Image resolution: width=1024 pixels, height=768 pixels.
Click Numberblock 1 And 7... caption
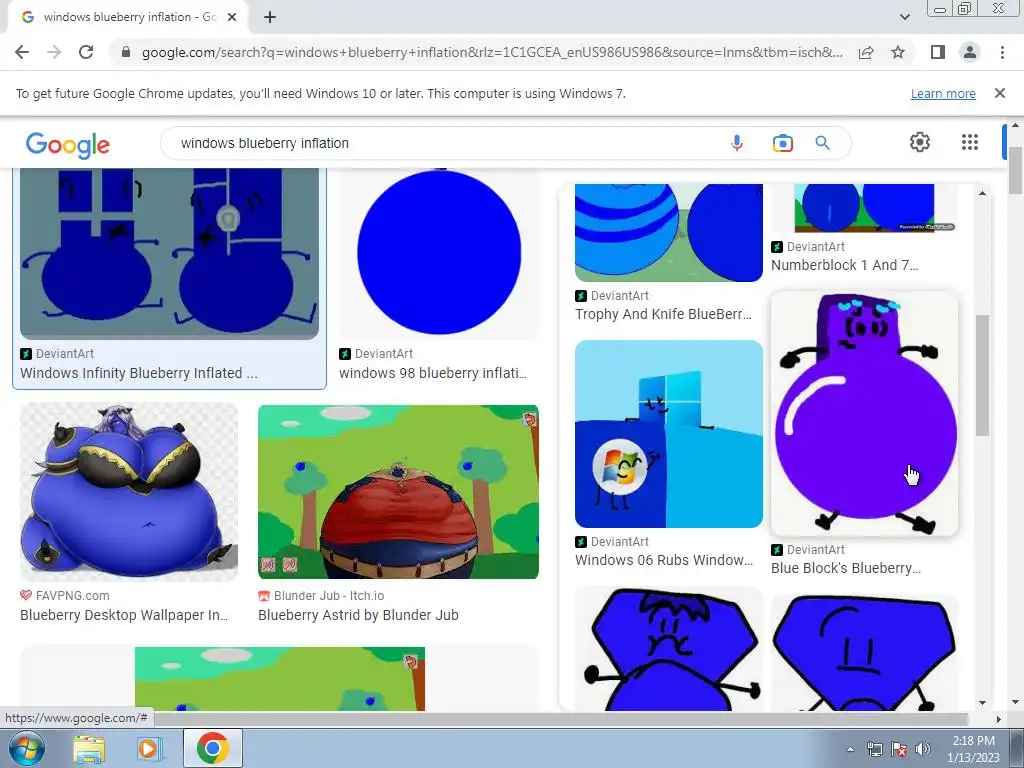coord(844,265)
